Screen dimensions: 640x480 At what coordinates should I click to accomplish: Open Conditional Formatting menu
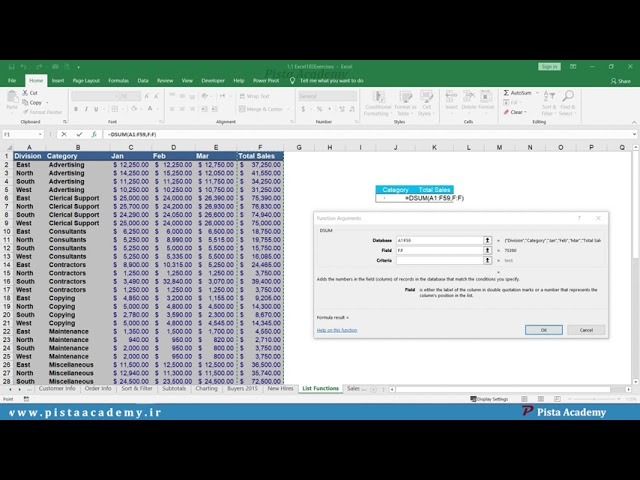click(378, 104)
